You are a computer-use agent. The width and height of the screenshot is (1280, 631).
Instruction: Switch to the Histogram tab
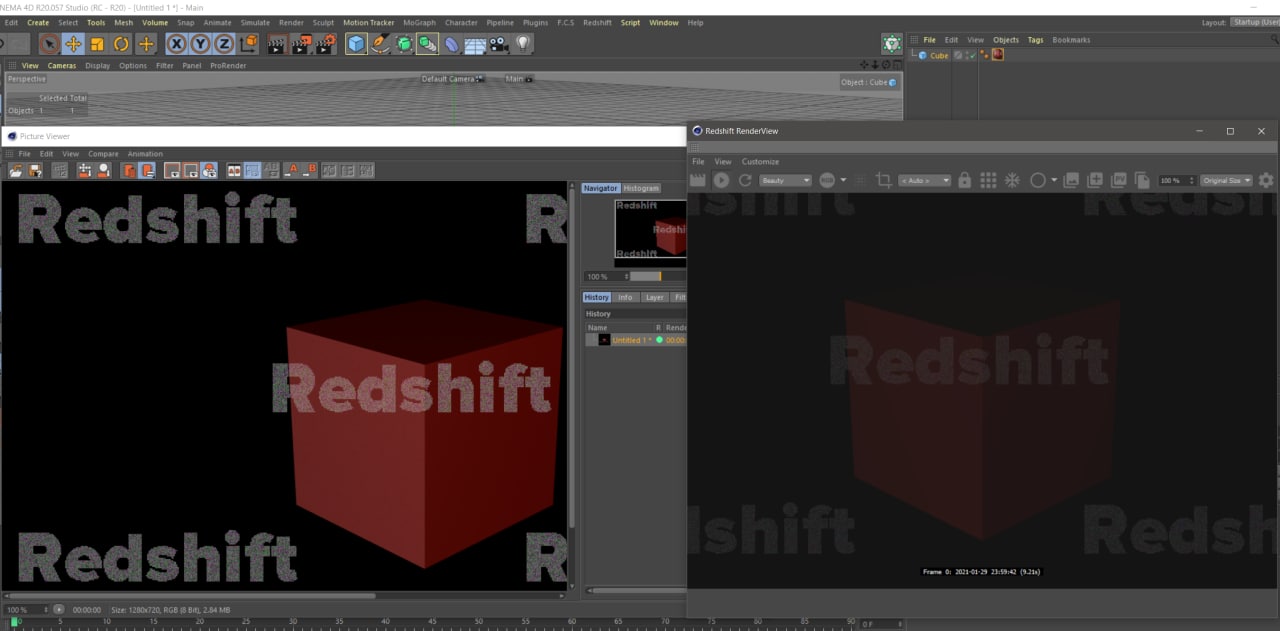click(x=641, y=188)
